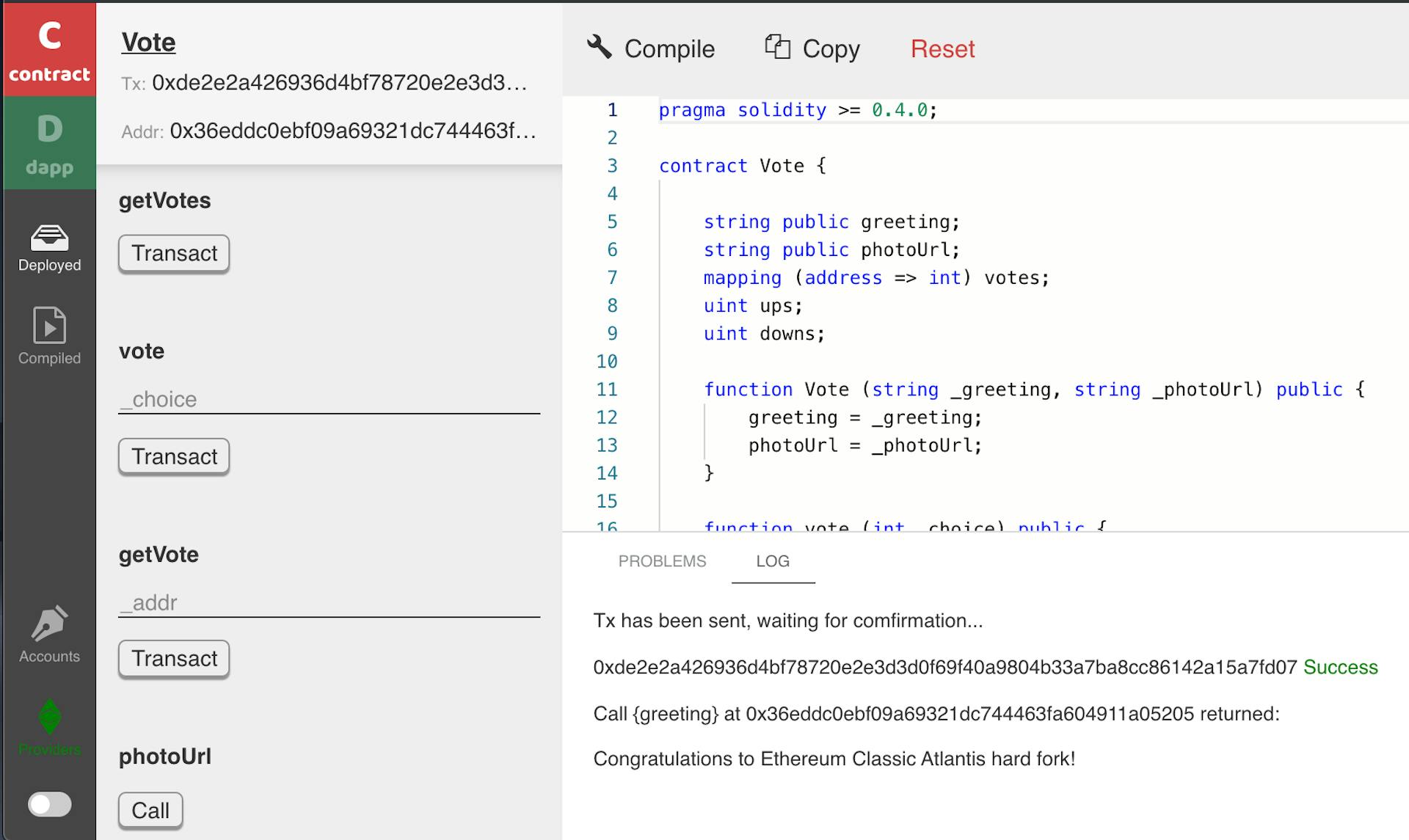Viewport: 1409px width, 840px height.
Task: Open the Deployed contracts inbox icon
Action: tap(49, 238)
